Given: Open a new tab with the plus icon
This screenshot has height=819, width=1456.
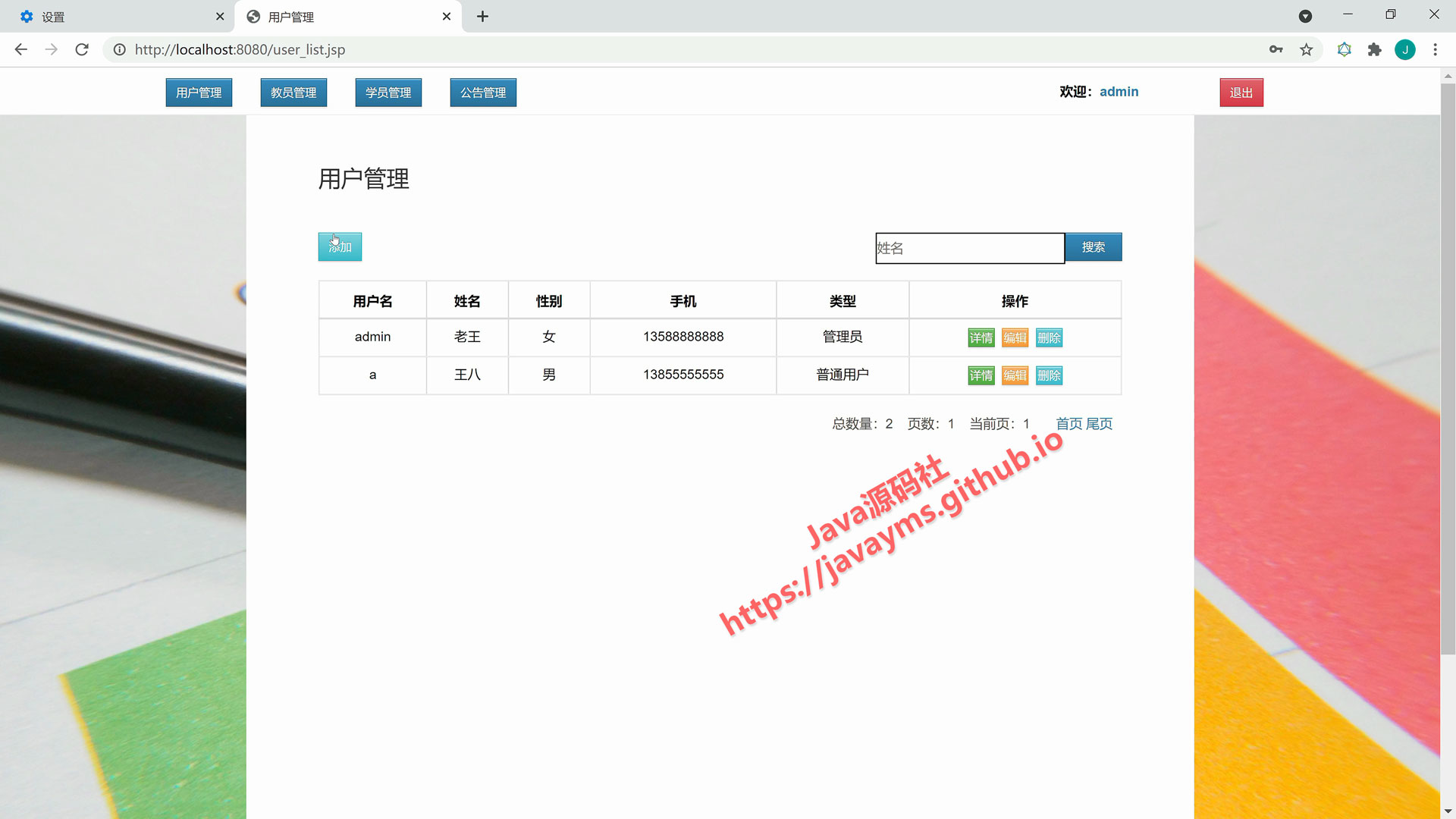Looking at the screenshot, I should coord(482,16).
